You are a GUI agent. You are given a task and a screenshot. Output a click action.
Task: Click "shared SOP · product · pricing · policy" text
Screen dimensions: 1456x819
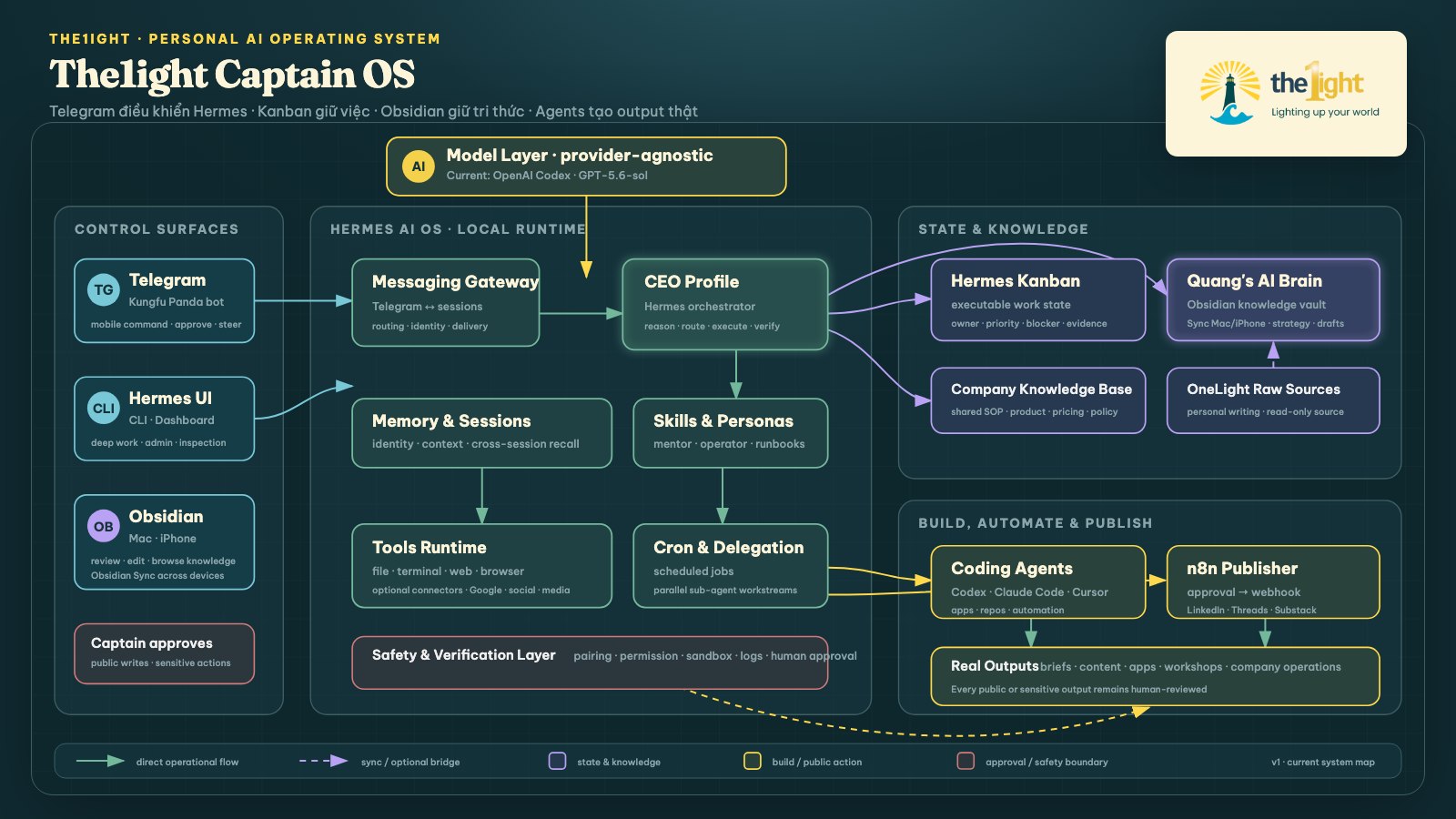1035,412
